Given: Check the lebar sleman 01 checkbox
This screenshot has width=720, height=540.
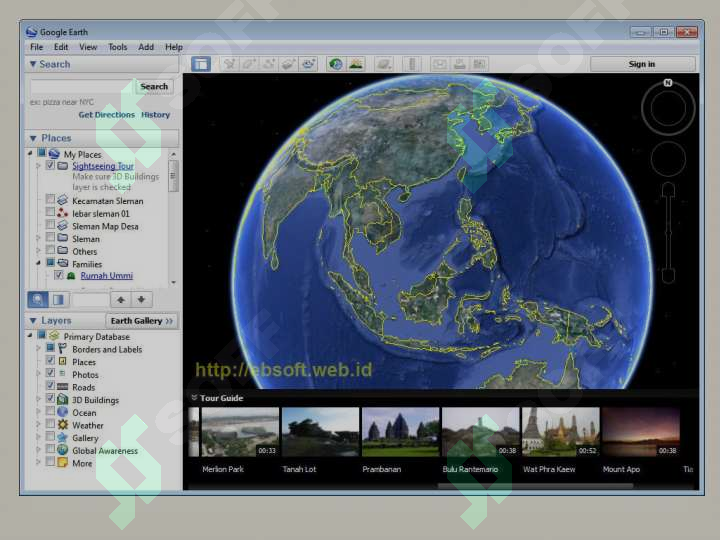Looking at the screenshot, I should (x=51, y=213).
